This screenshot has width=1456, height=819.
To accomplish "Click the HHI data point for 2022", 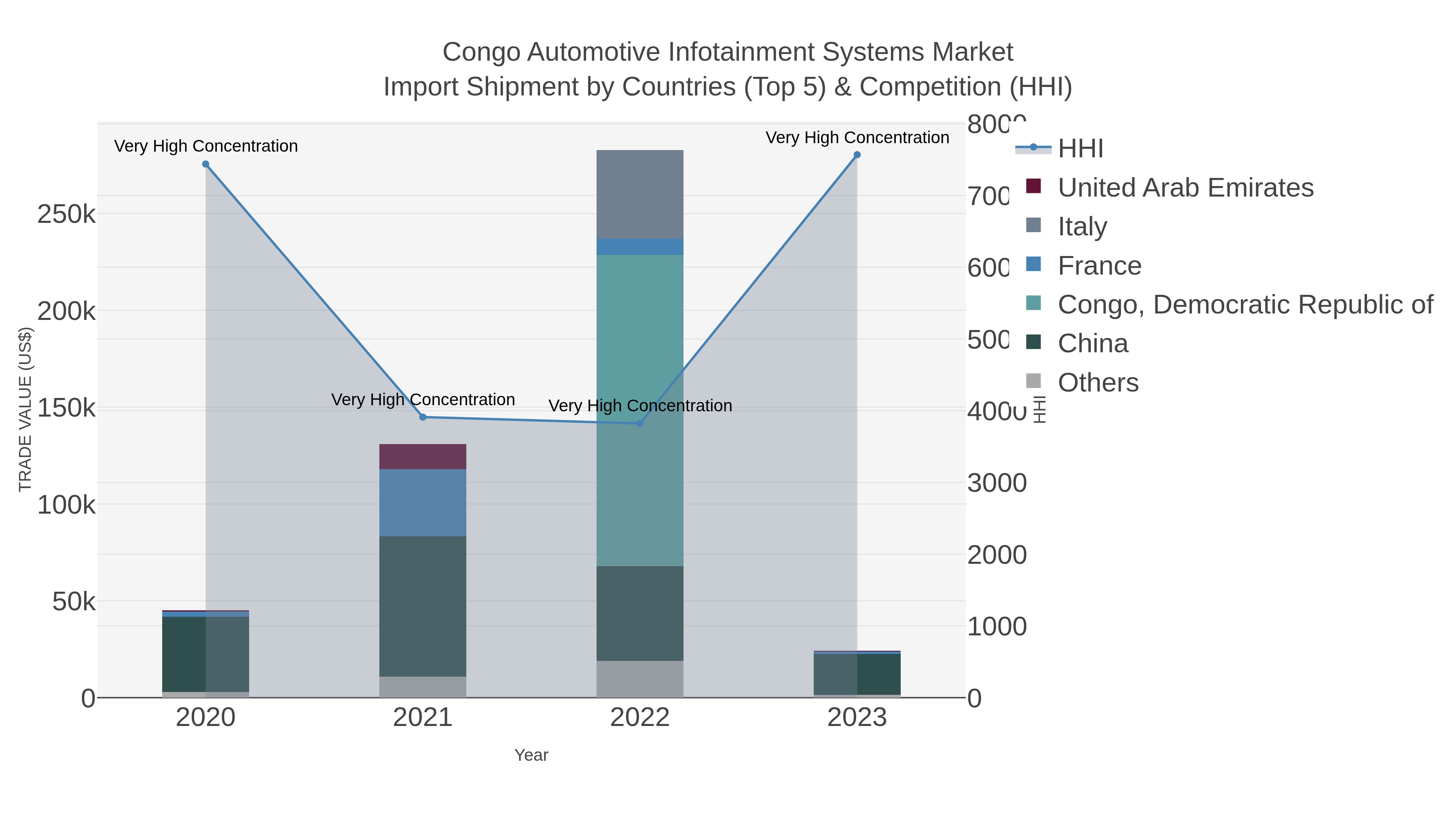I will click(x=640, y=423).
